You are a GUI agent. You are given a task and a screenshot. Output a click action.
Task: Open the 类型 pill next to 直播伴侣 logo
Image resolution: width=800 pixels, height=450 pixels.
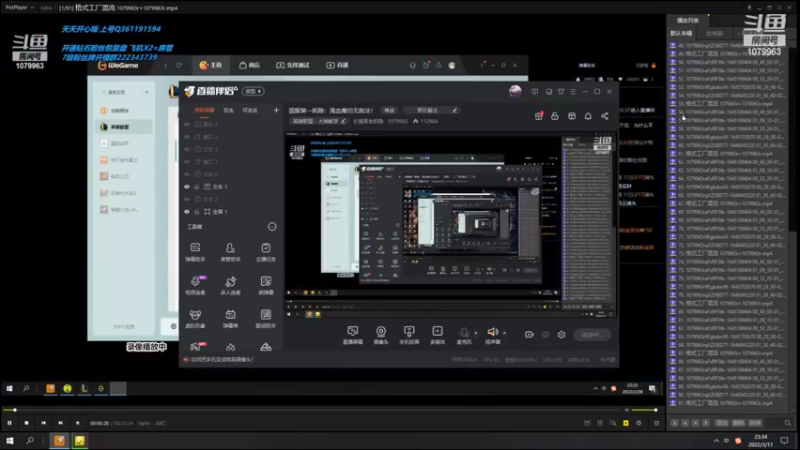click(x=254, y=91)
